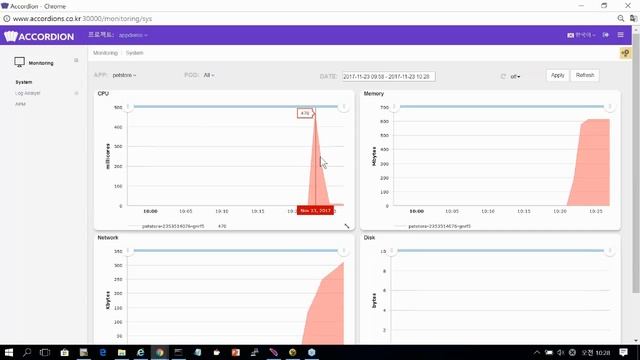
Task: Click the Memory panel title
Action: 374,94
